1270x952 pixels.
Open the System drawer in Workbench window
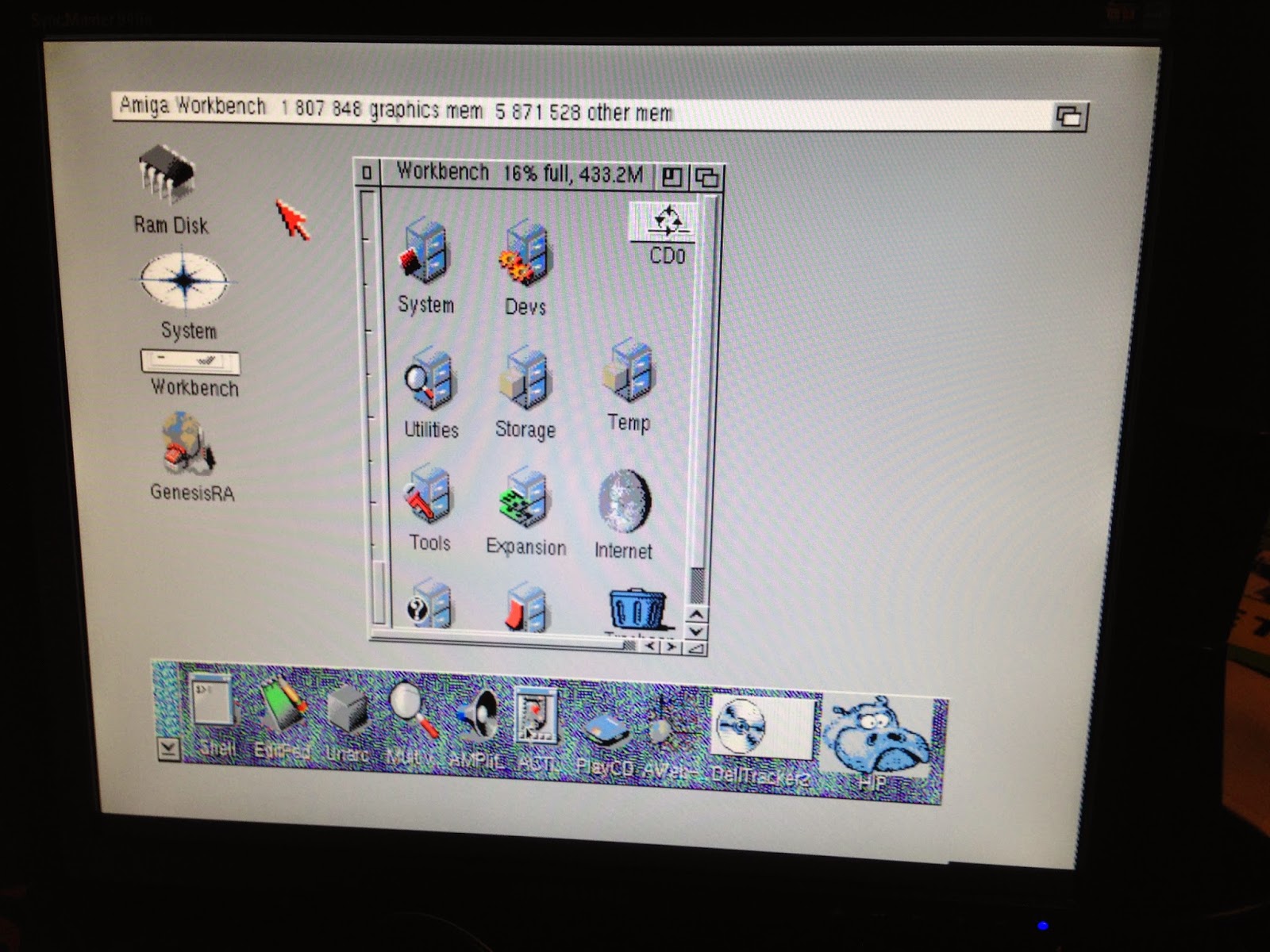[x=426, y=252]
